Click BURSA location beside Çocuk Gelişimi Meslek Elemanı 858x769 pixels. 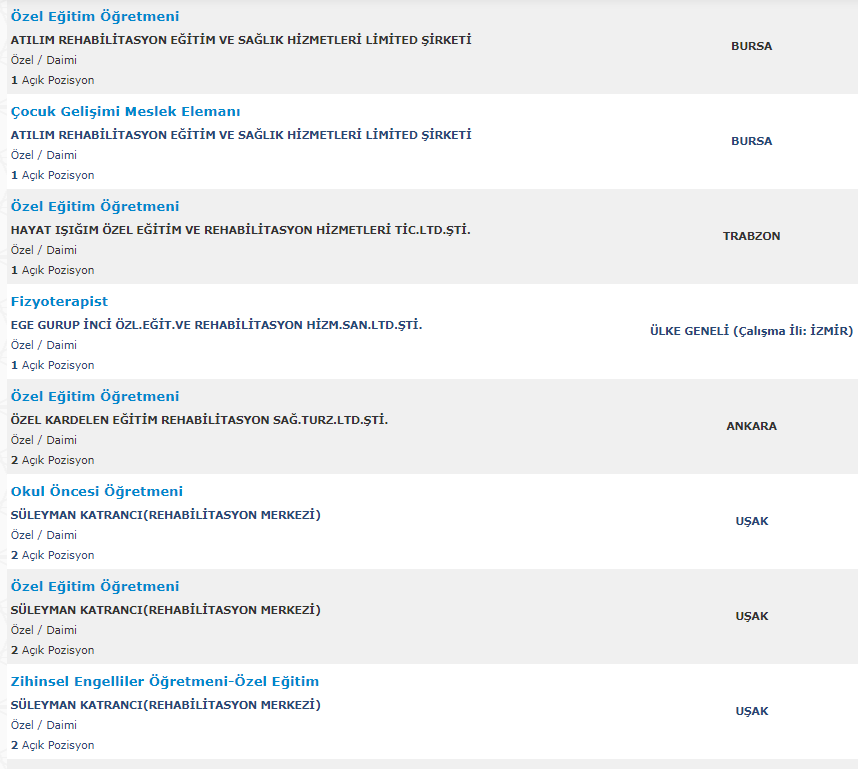coord(751,142)
